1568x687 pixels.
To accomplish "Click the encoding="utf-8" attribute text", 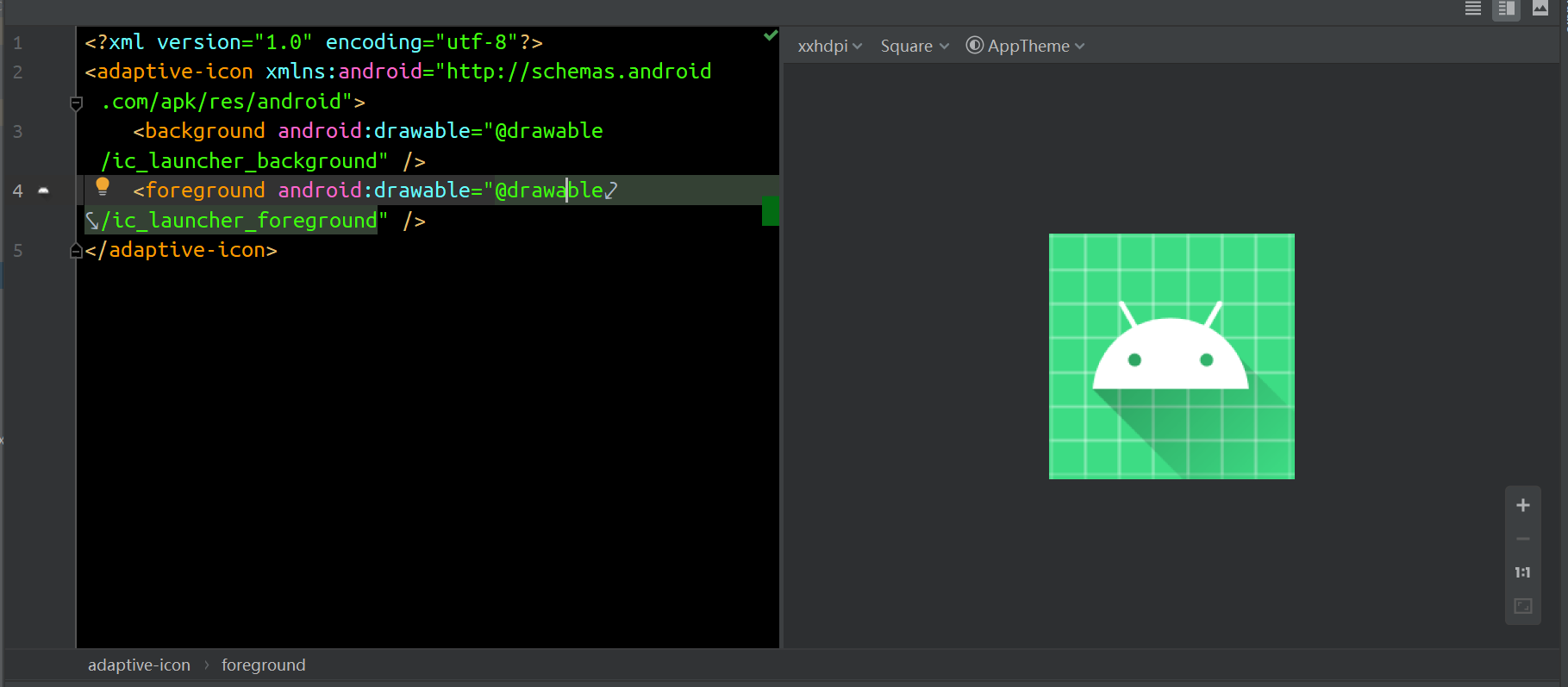I will [422, 42].
